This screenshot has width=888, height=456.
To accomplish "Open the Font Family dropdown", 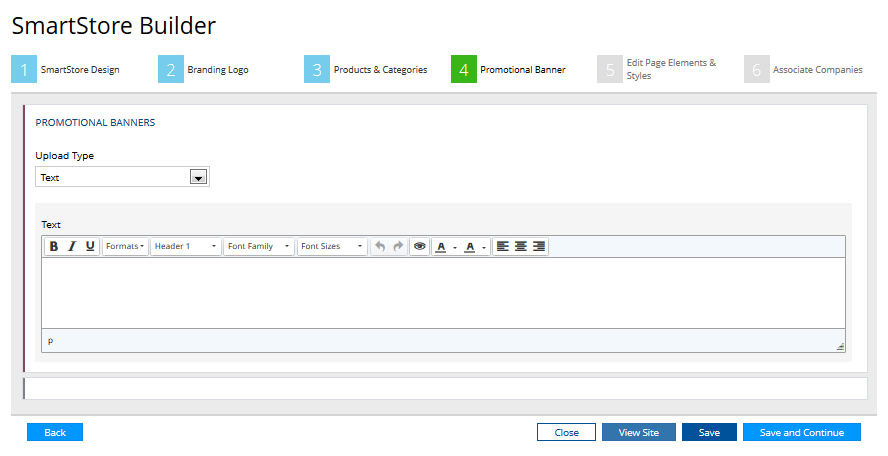I will click(258, 246).
